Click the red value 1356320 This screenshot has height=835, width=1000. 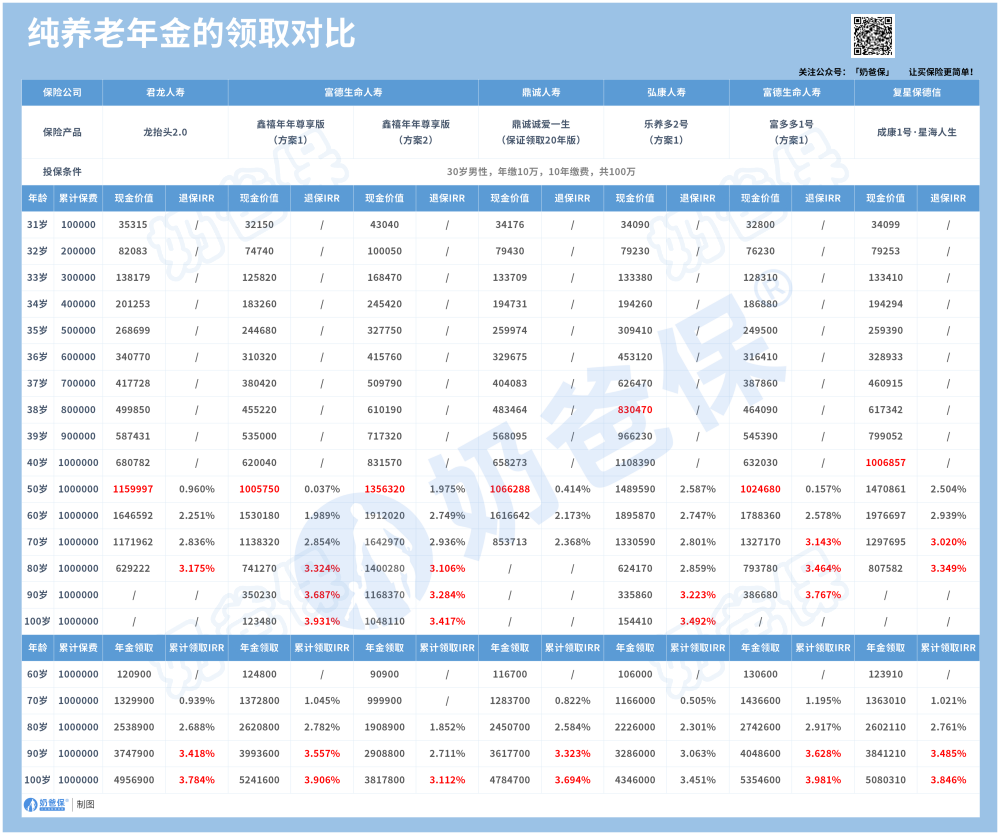coord(385,489)
